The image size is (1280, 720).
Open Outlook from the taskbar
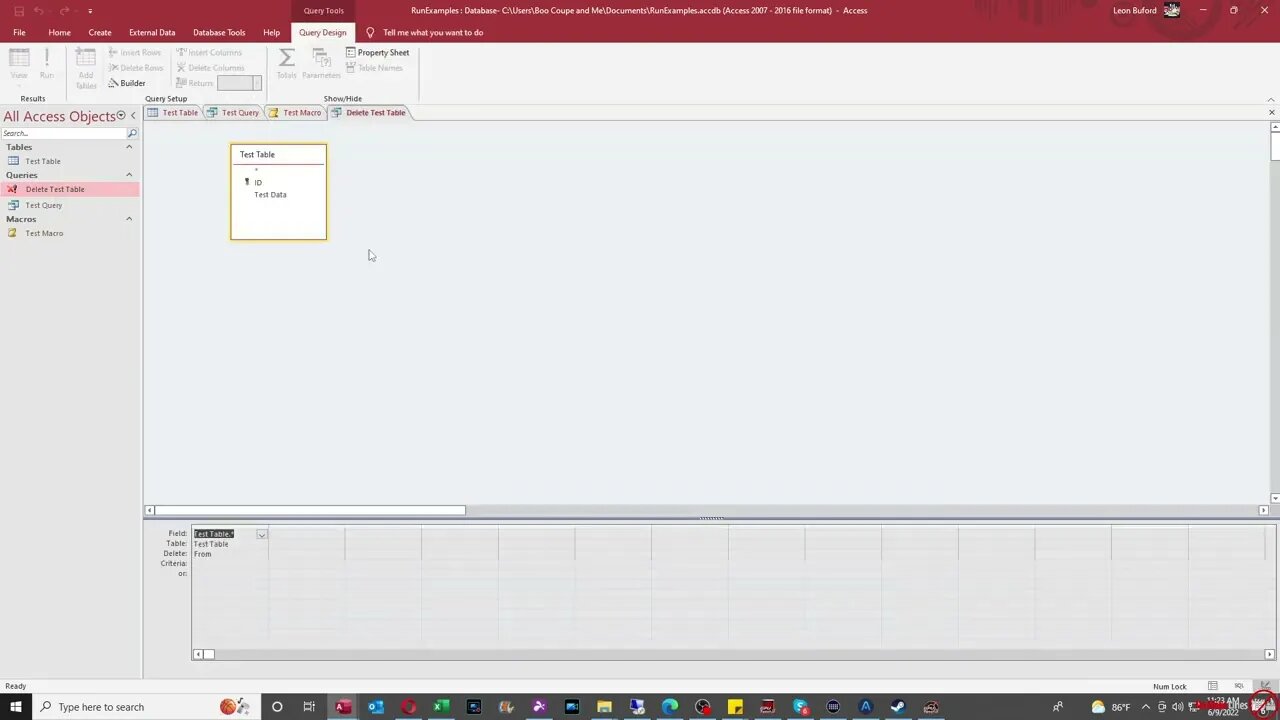point(376,707)
